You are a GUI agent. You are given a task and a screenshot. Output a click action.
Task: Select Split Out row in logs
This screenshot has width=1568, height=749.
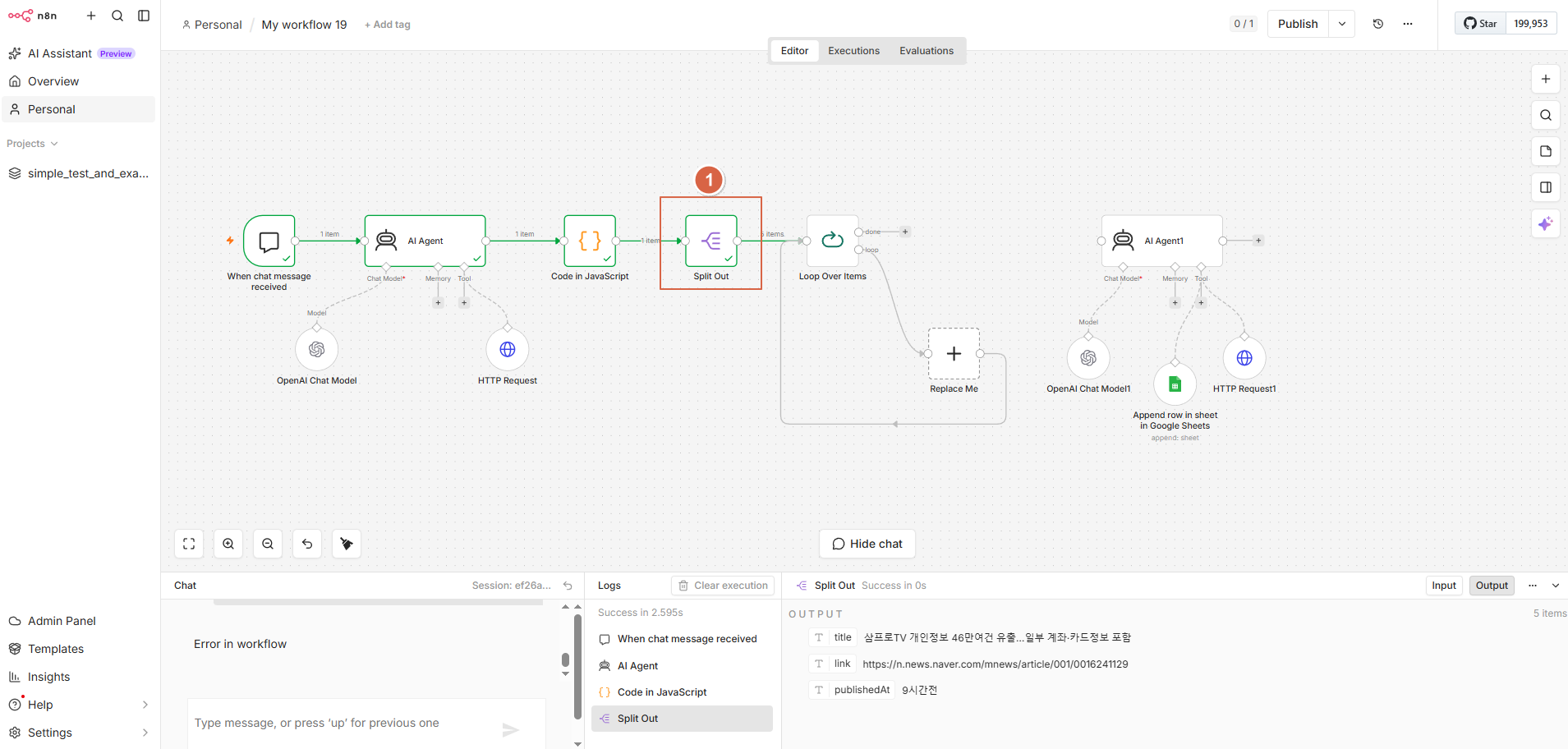coord(682,719)
